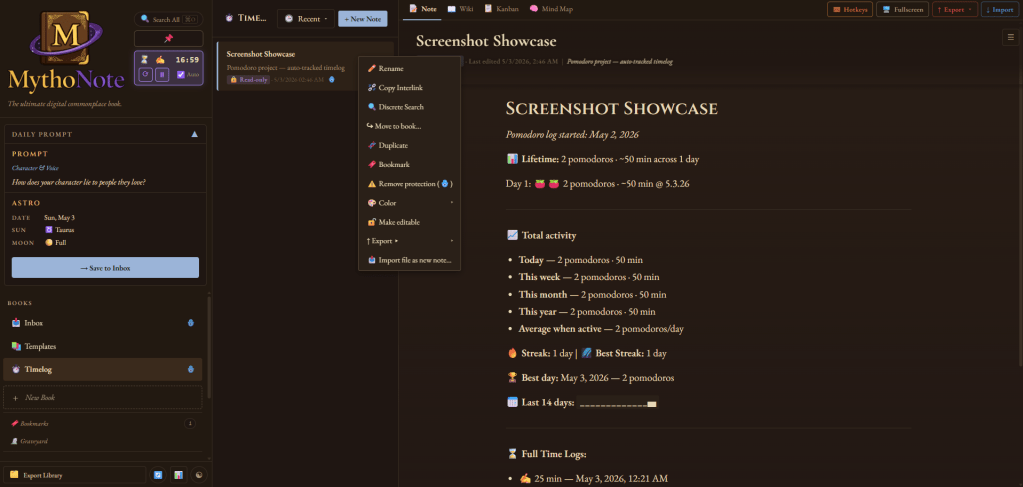The height and width of the screenshot is (487, 1023).
Task: Open the Recent sort dropdown
Action: coord(305,19)
